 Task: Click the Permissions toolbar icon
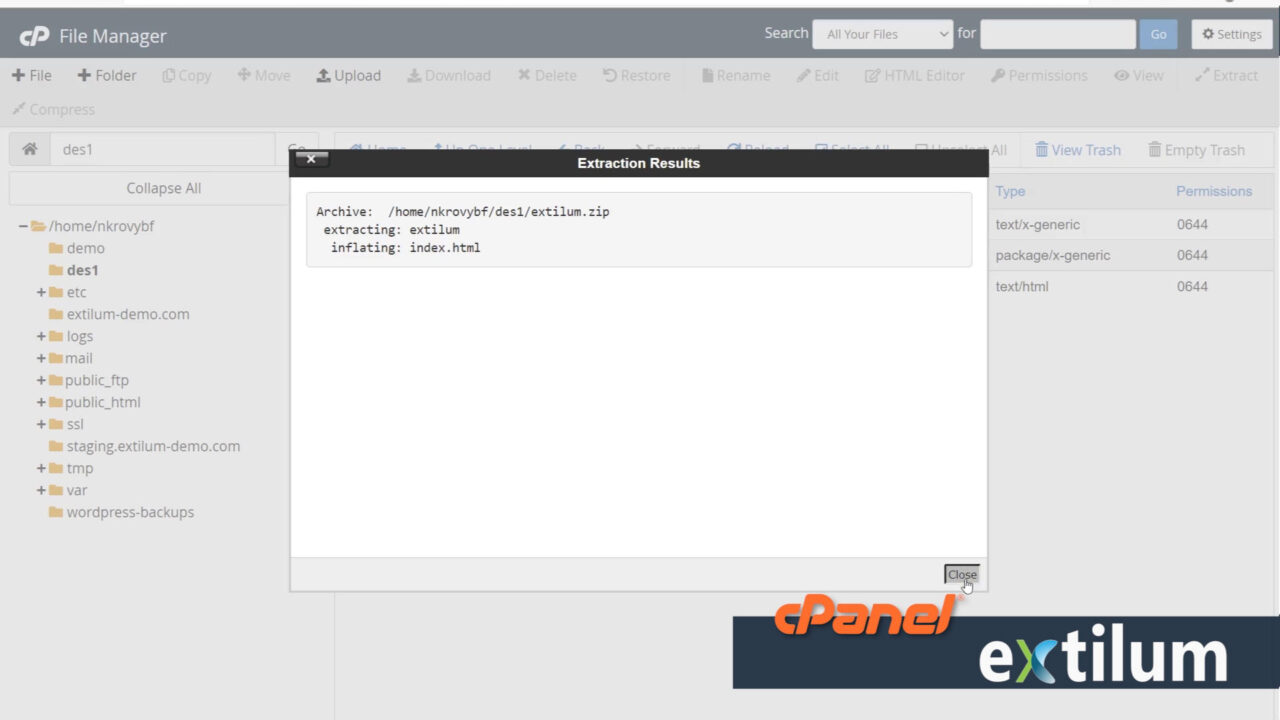click(x=1039, y=75)
